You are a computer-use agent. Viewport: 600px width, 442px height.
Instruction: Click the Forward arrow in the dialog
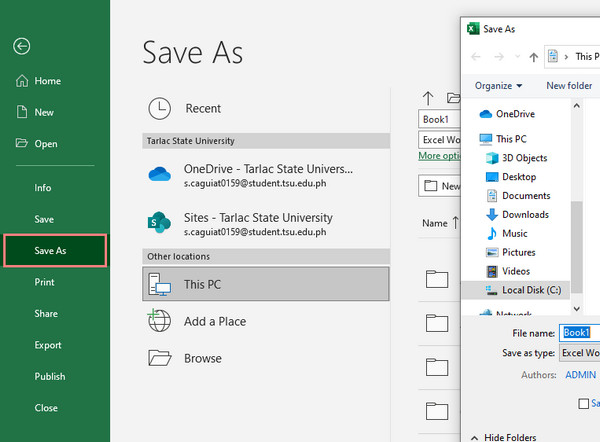pos(499,57)
